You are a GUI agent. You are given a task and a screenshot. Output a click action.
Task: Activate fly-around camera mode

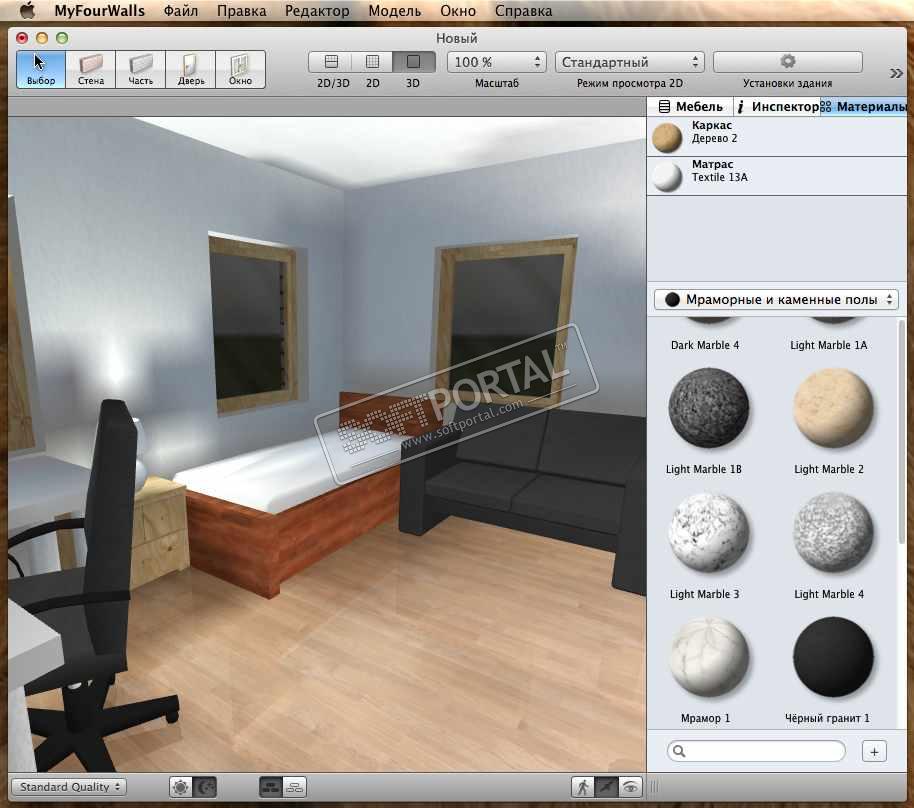coord(606,788)
